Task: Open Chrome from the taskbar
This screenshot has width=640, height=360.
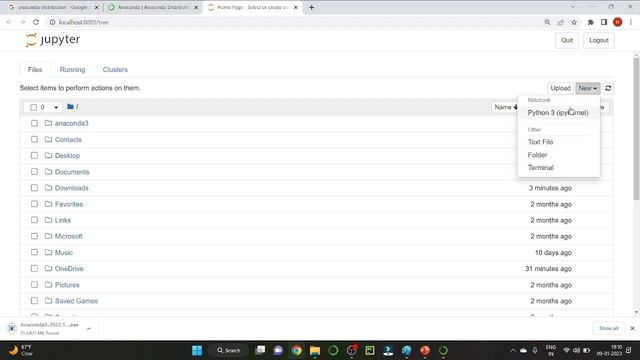Action: [x=297, y=350]
